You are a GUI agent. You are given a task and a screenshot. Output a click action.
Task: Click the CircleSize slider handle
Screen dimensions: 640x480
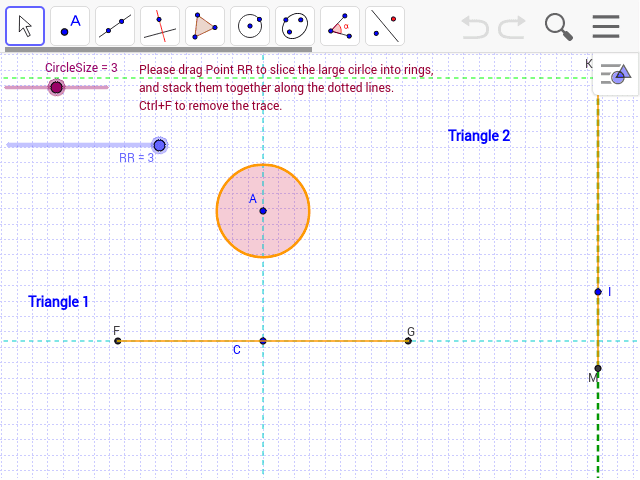(56, 87)
